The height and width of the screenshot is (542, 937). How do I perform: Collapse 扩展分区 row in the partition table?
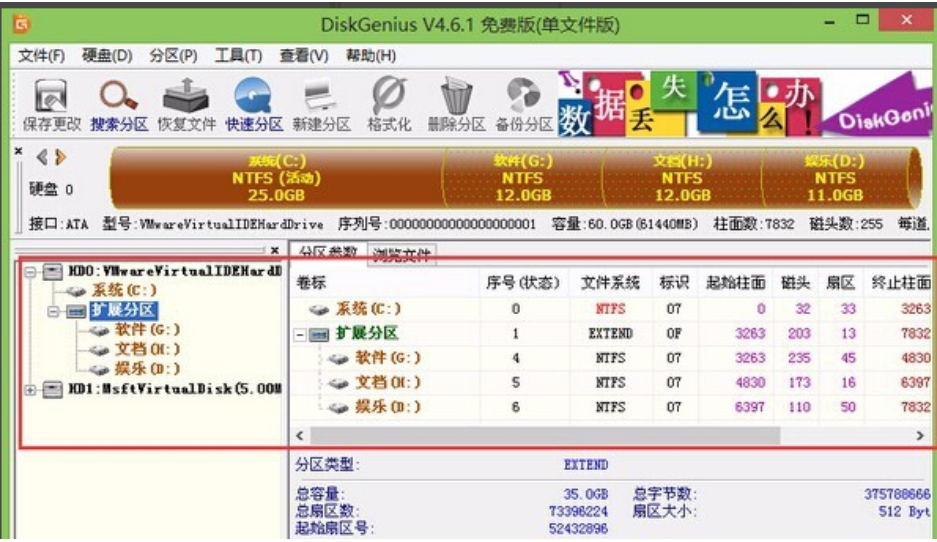(x=302, y=334)
